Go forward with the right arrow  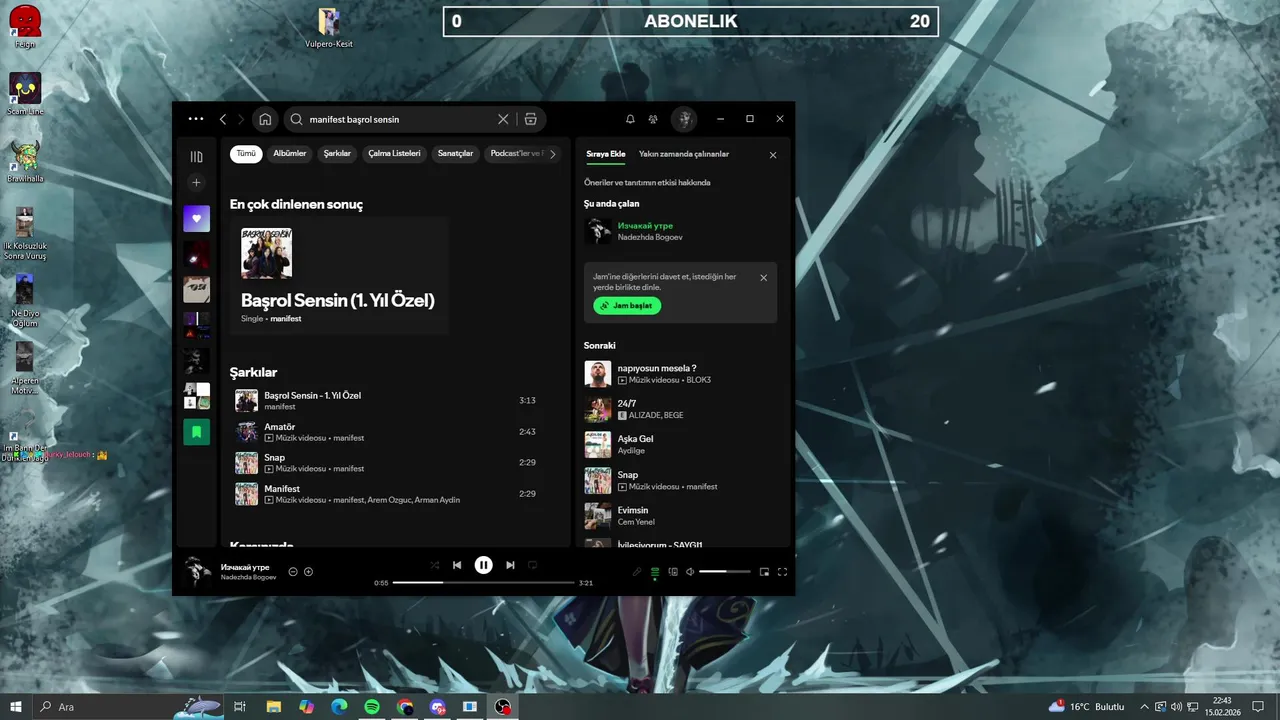tap(241, 119)
